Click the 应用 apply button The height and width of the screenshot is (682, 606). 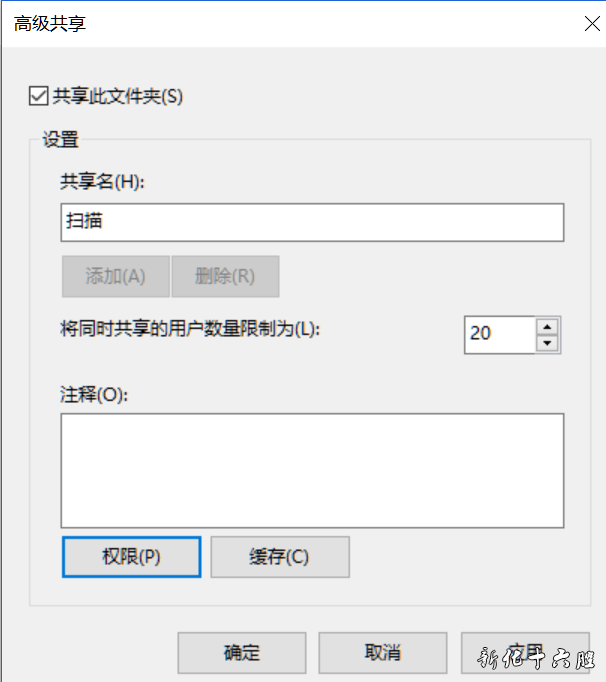[526, 653]
